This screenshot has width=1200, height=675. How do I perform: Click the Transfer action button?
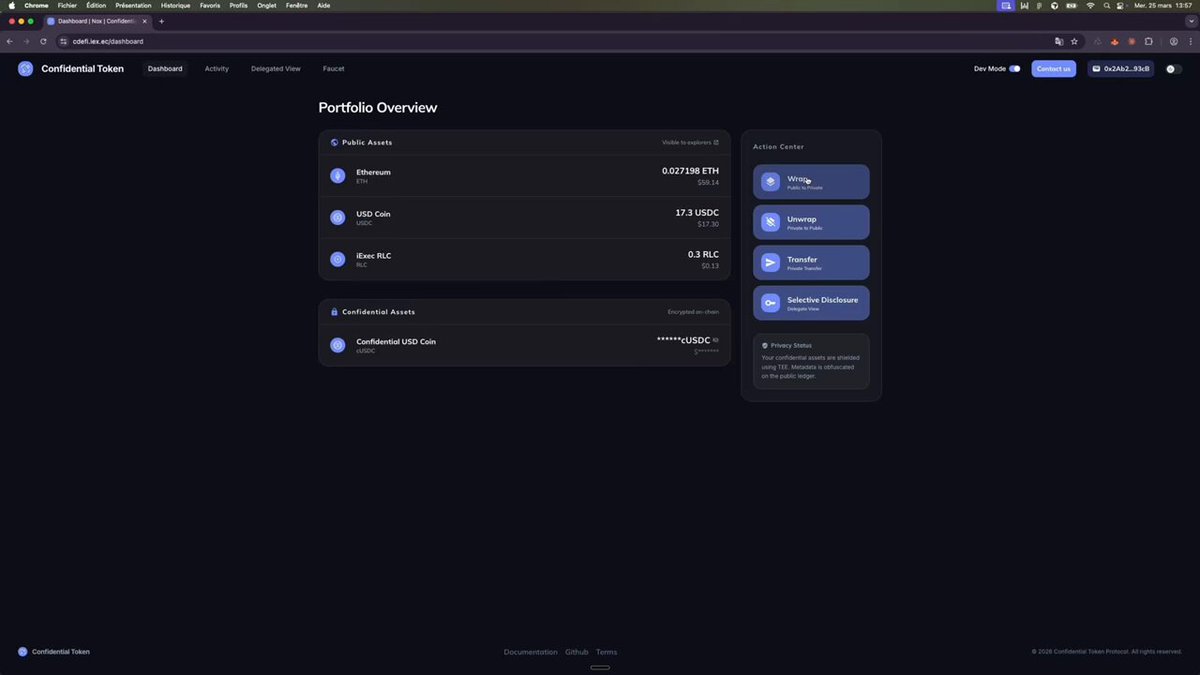coord(811,263)
